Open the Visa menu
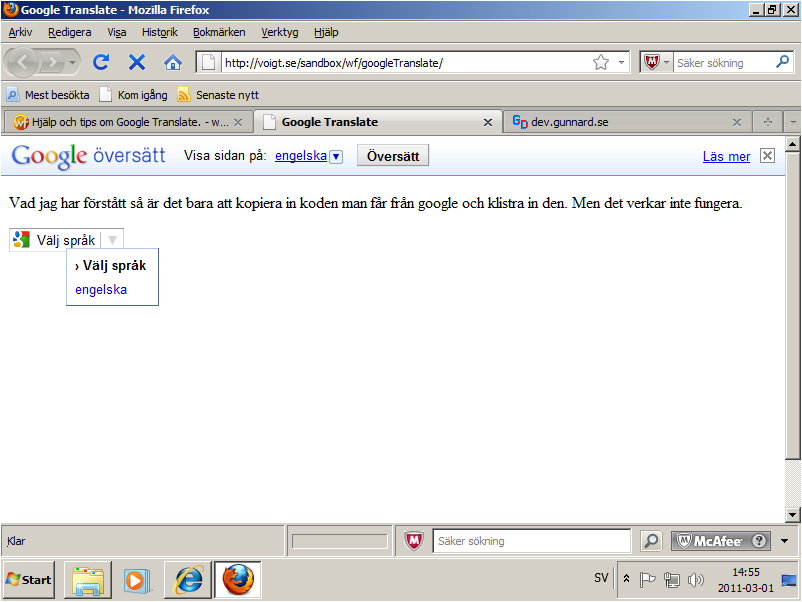The height and width of the screenshot is (602, 802). coord(117,32)
